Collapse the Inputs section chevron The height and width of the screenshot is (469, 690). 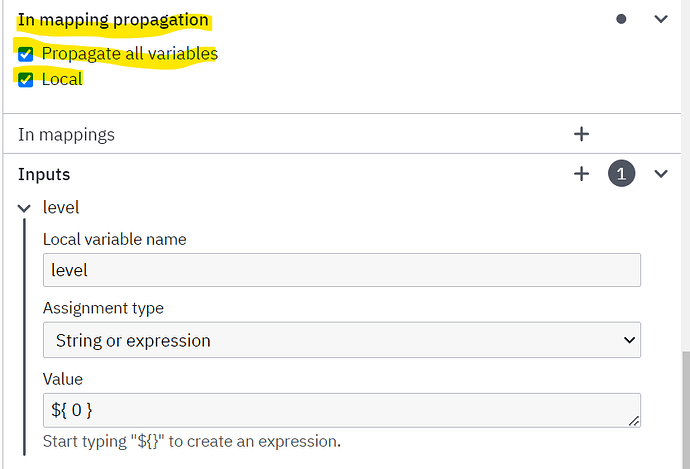[661, 174]
